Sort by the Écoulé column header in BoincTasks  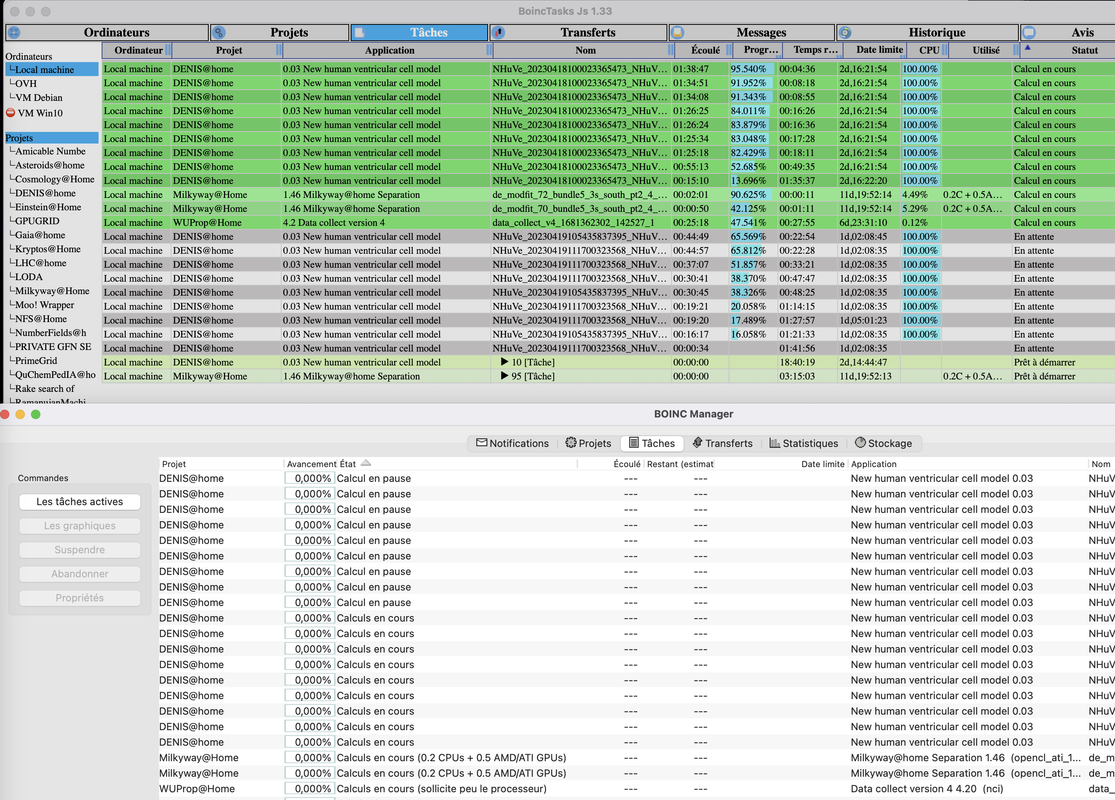705,50
